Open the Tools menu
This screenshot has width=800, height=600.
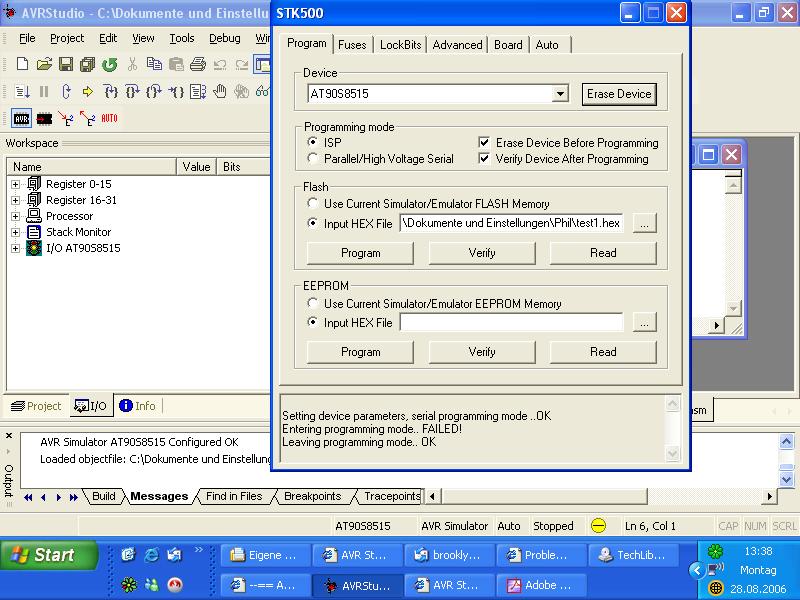click(182, 38)
